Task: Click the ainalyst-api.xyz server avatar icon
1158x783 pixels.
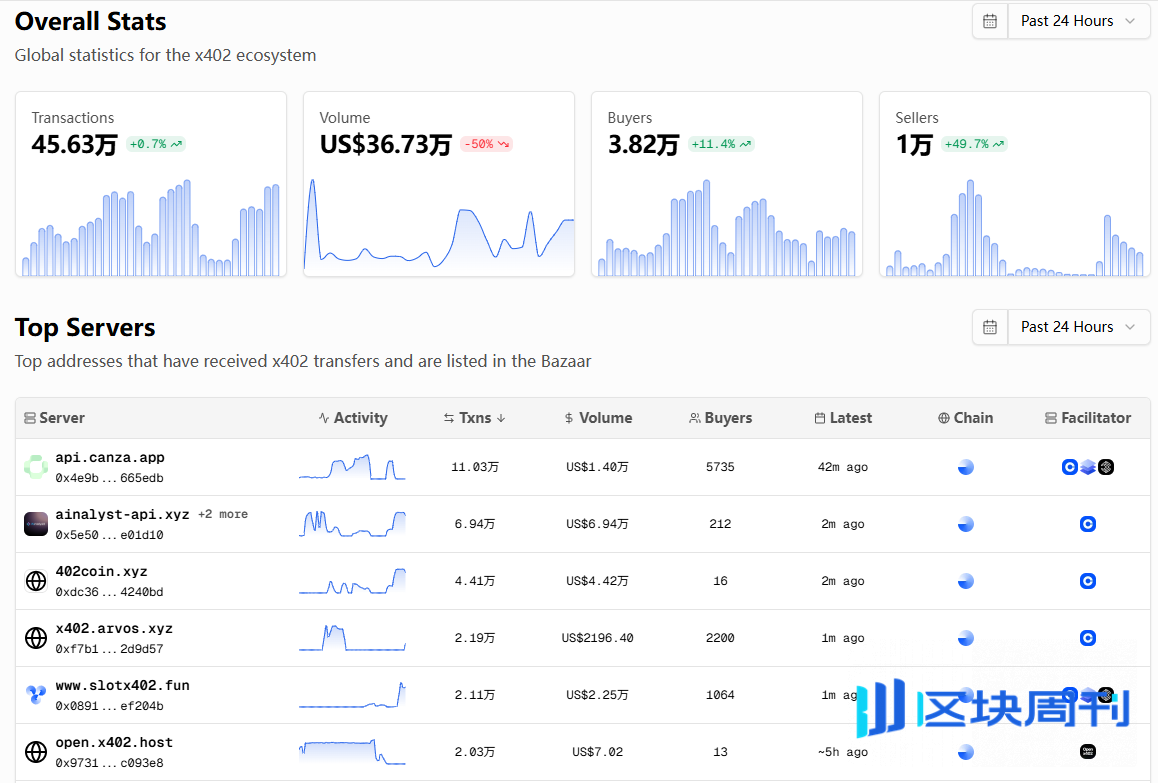Action: (x=36, y=524)
